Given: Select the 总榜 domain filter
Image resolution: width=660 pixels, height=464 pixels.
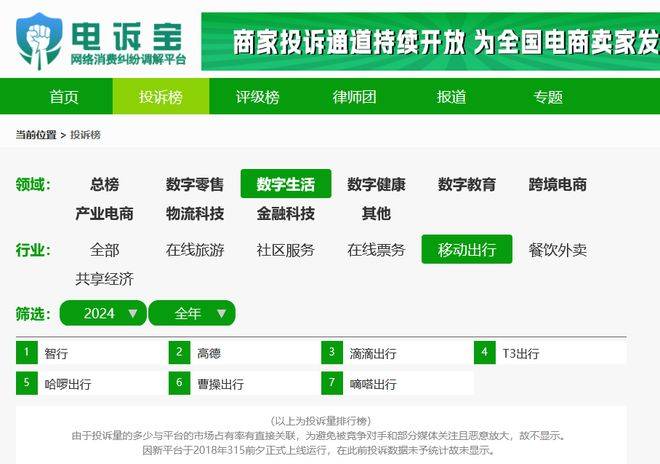Looking at the screenshot, I should (104, 184).
